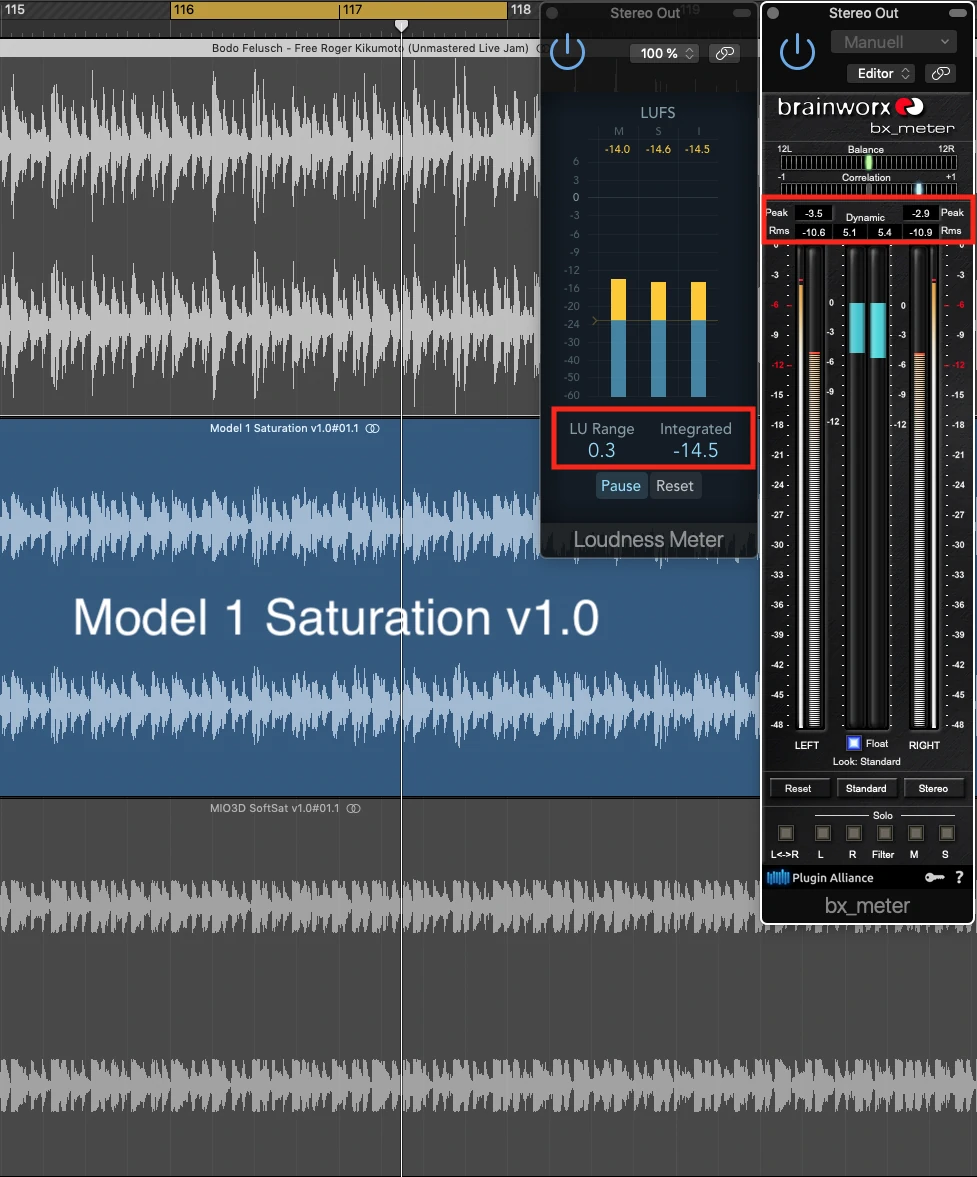977x1177 pixels.
Task: Enable the Solo Filter toggle
Action: pos(883,833)
